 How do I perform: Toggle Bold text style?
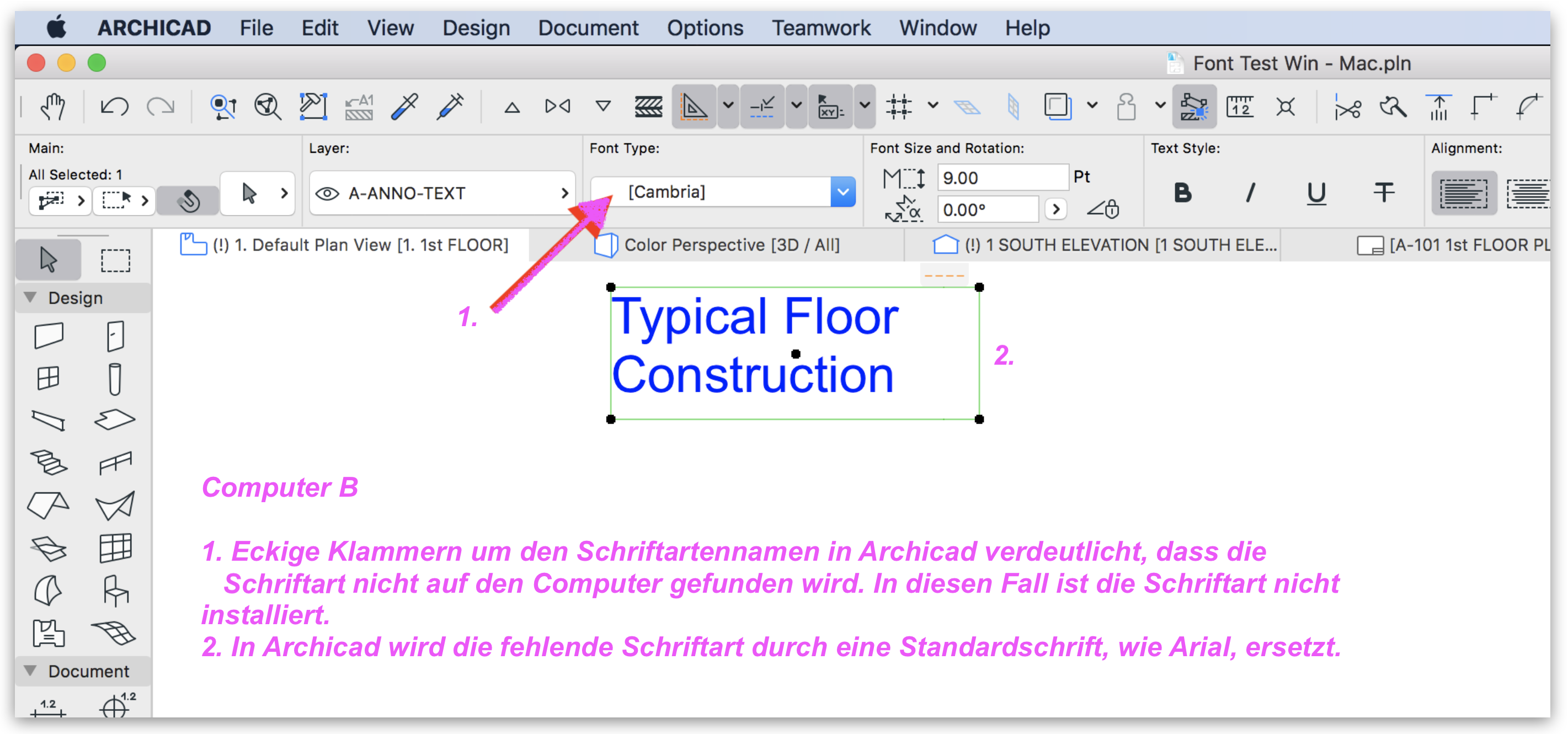point(1182,193)
